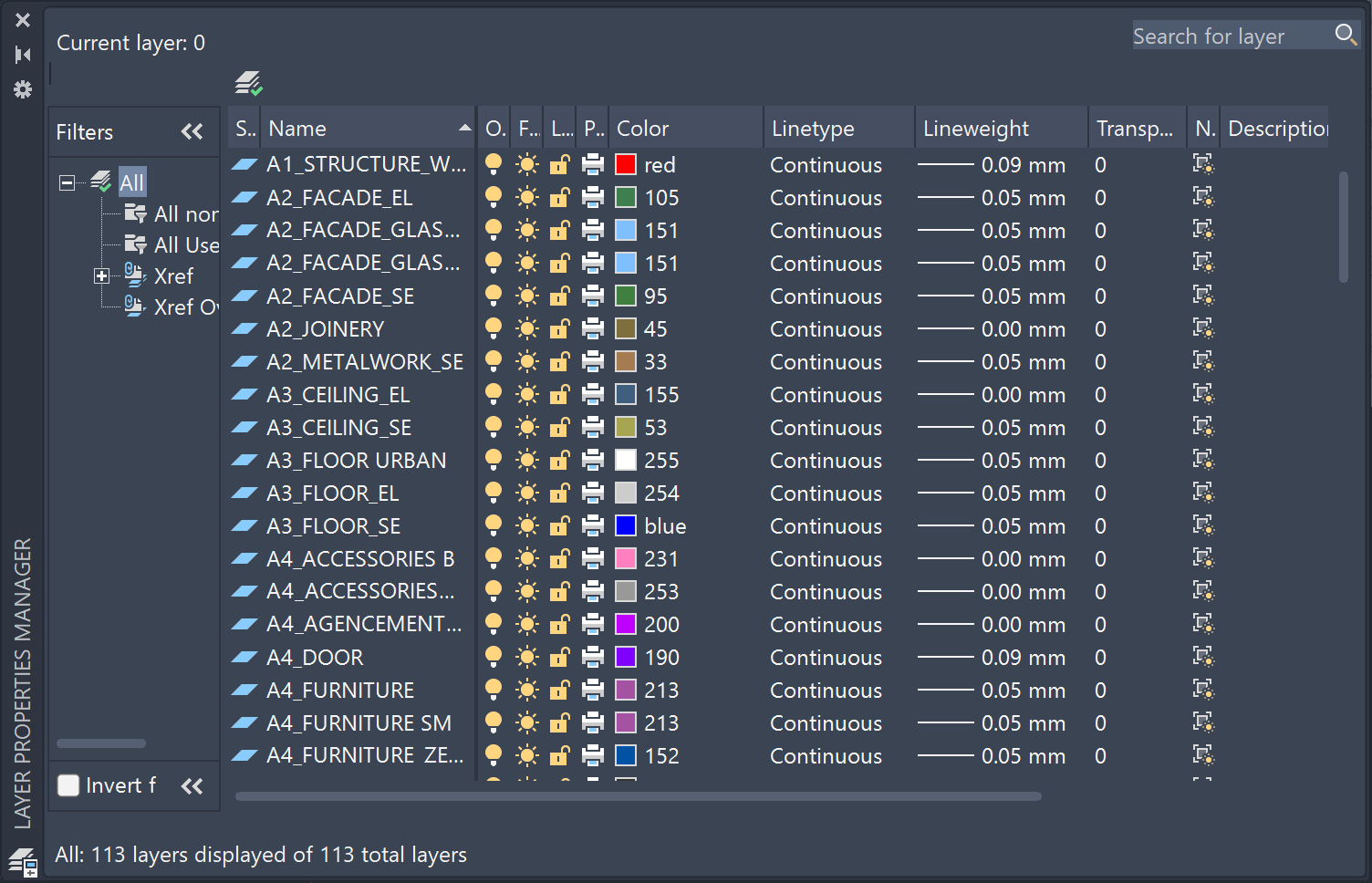Click the toggle layer list icon at bottom-left
Image resolution: width=1372 pixels, height=883 pixels.
[23, 861]
